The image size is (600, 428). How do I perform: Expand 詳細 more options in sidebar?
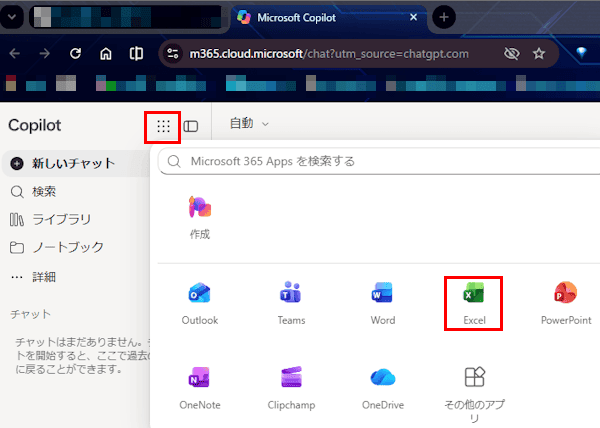33,277
